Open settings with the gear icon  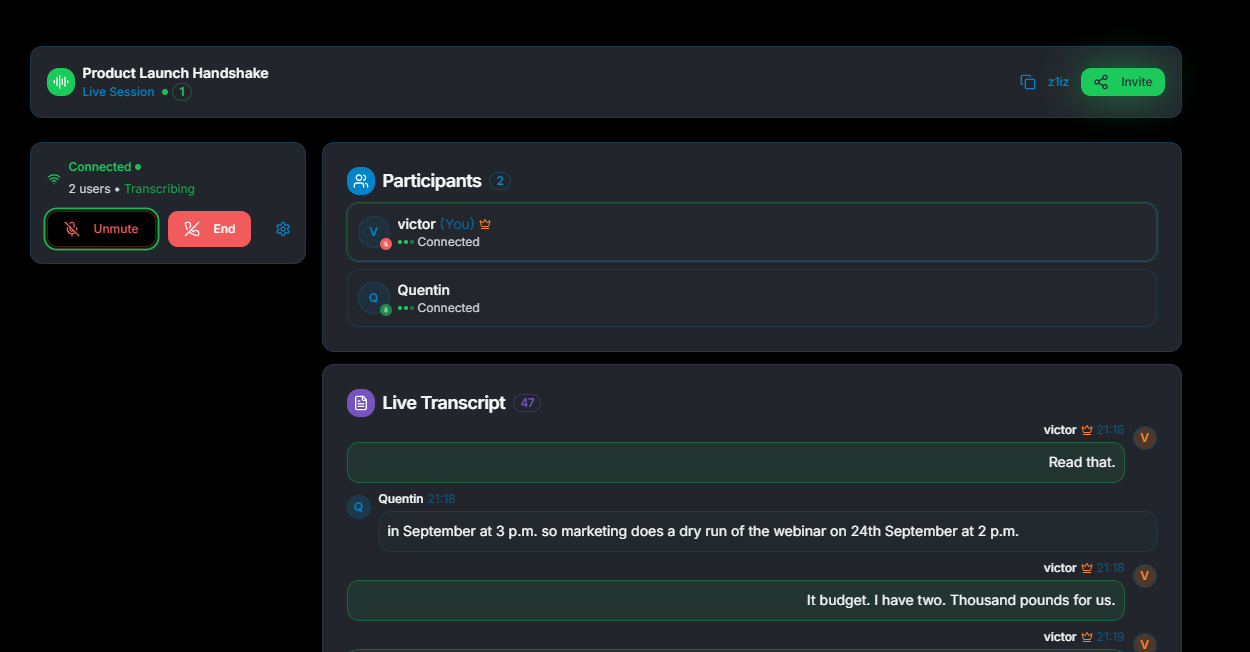tap(283, 229)
